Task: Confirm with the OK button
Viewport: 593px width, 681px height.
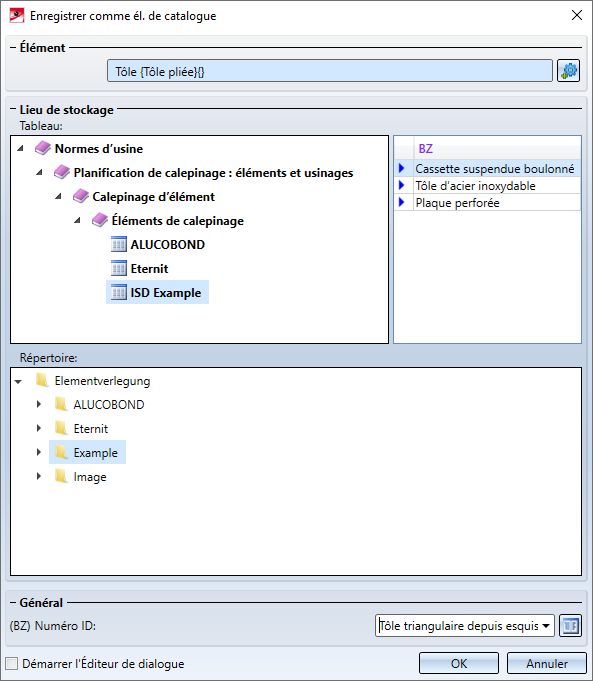Action: pyautogui.click(x=459, y=663)
